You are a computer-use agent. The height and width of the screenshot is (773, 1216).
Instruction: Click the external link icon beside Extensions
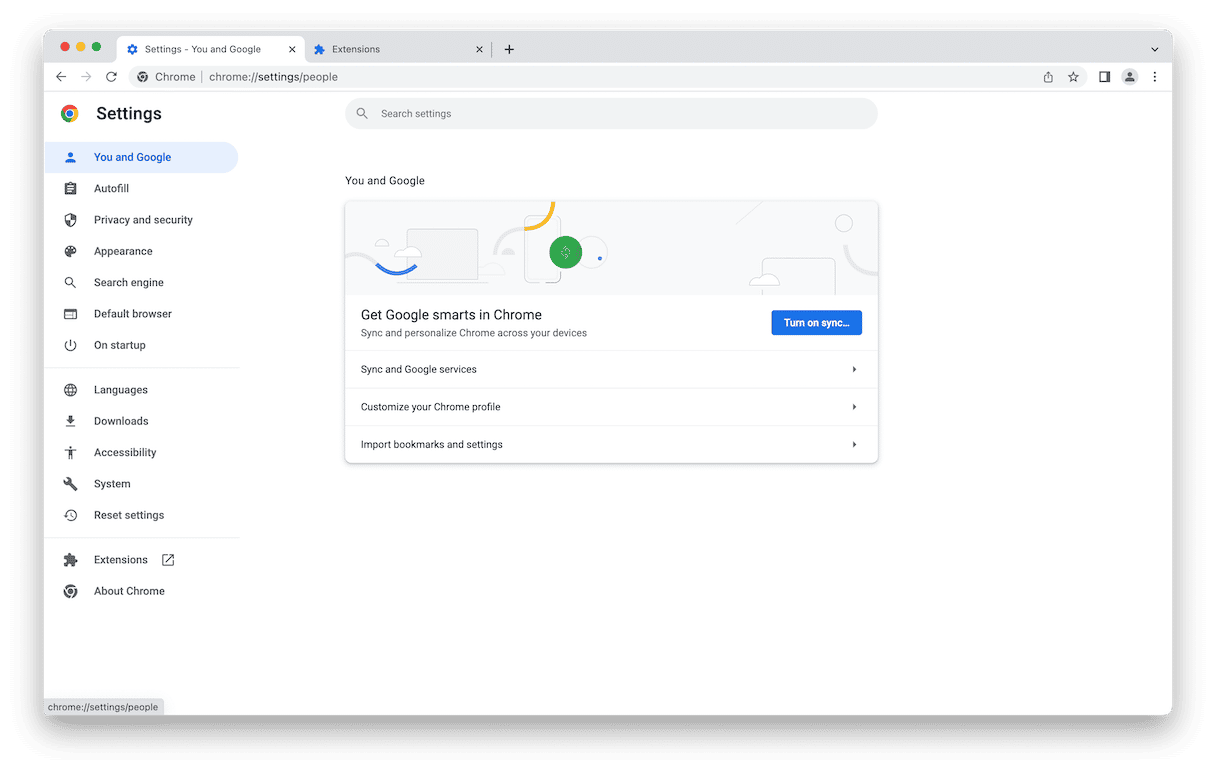point(168,560)
